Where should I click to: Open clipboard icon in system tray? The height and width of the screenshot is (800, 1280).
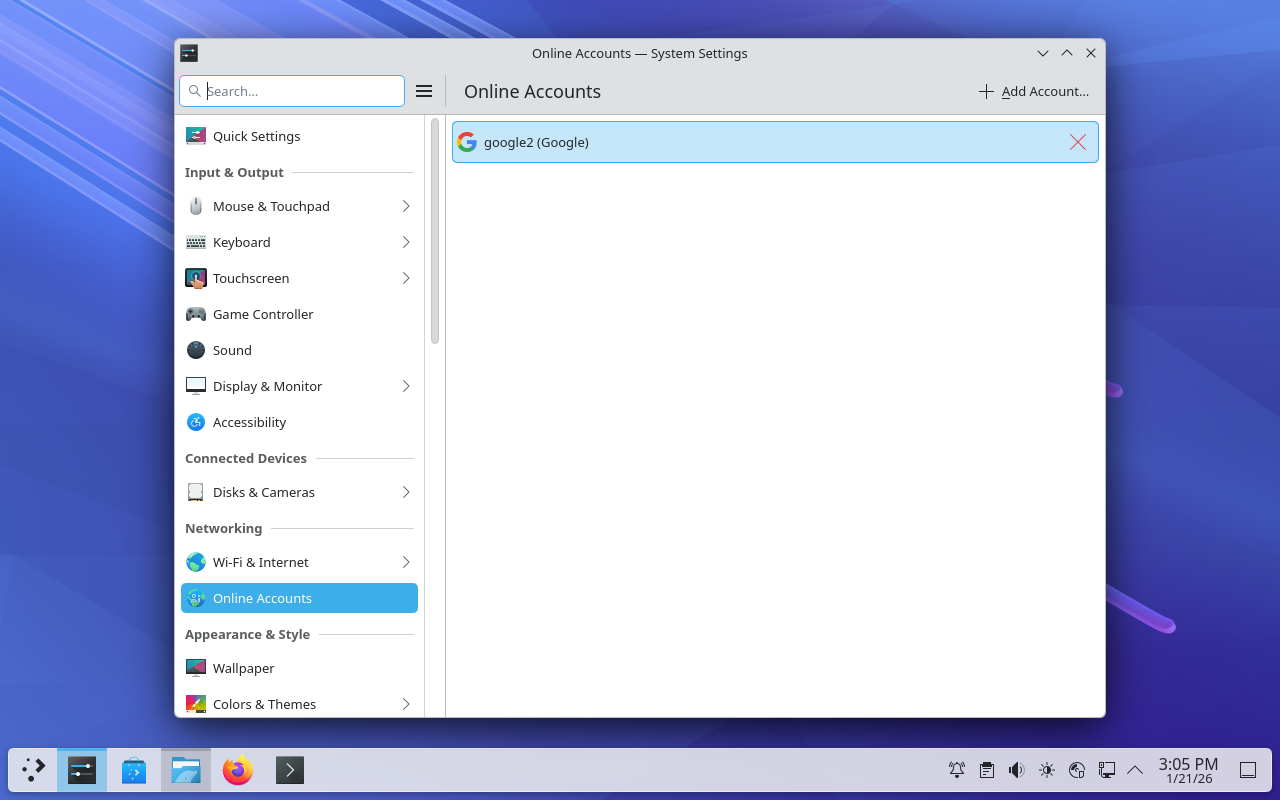[x=987, y=770]
